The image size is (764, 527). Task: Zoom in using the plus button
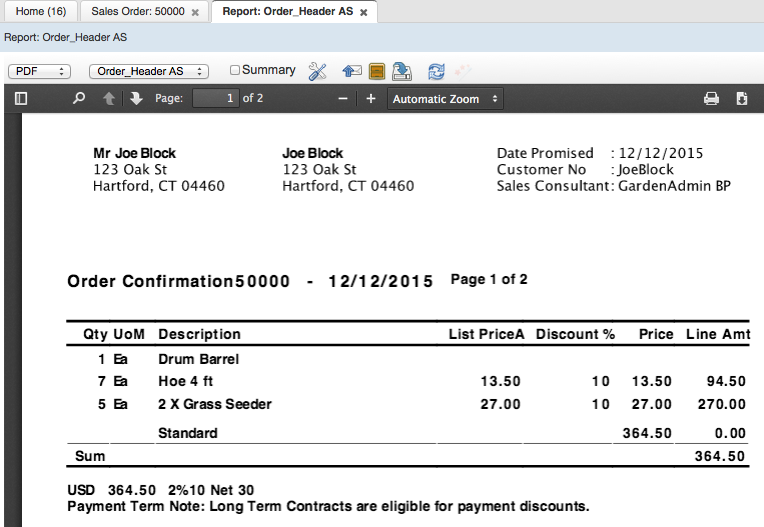click(370, 99)
